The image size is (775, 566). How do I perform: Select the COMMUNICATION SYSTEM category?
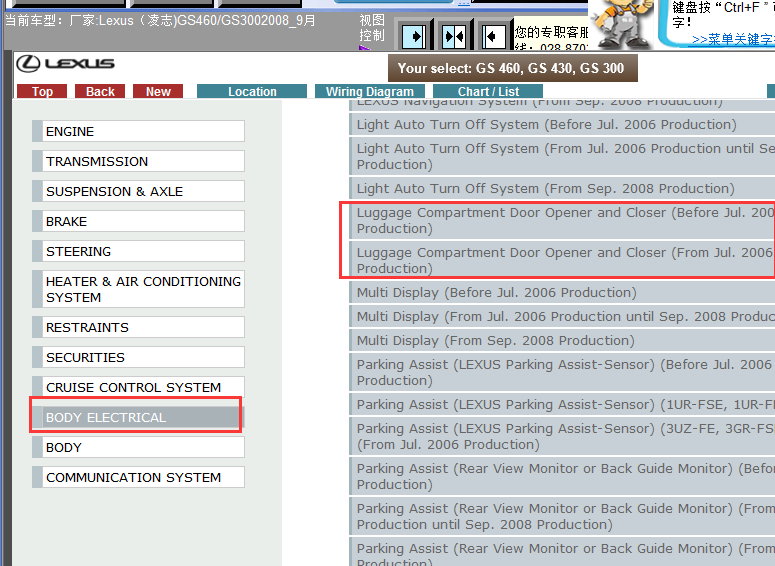pyautogui.click(x=138, y=478)
